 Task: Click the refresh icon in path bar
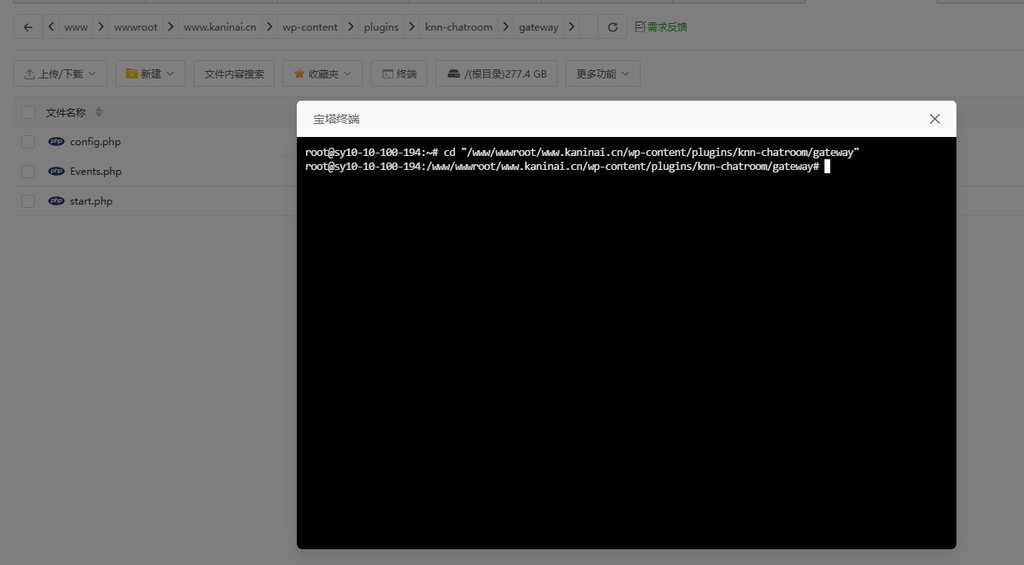613,27
